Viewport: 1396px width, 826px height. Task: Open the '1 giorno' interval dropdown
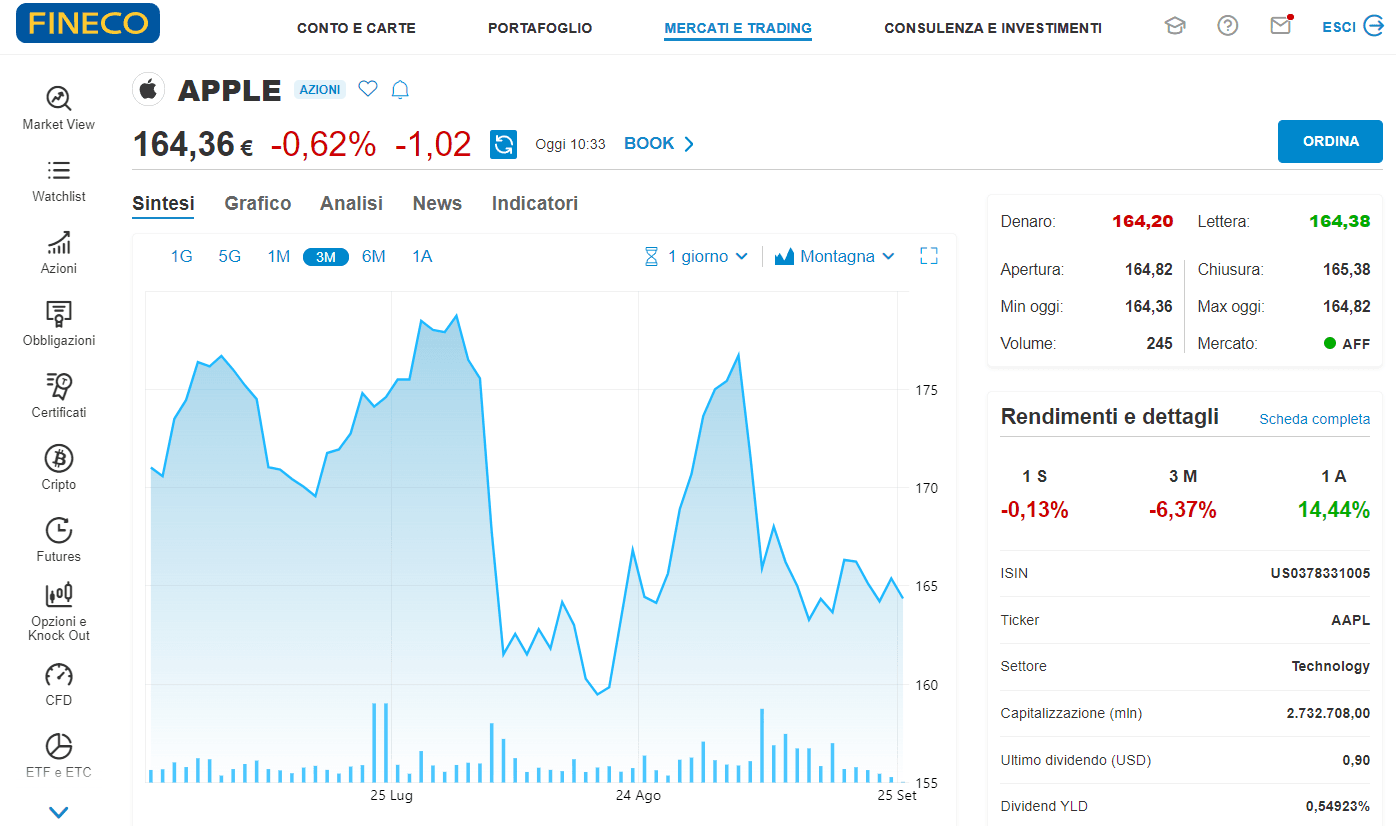[696, 256]
